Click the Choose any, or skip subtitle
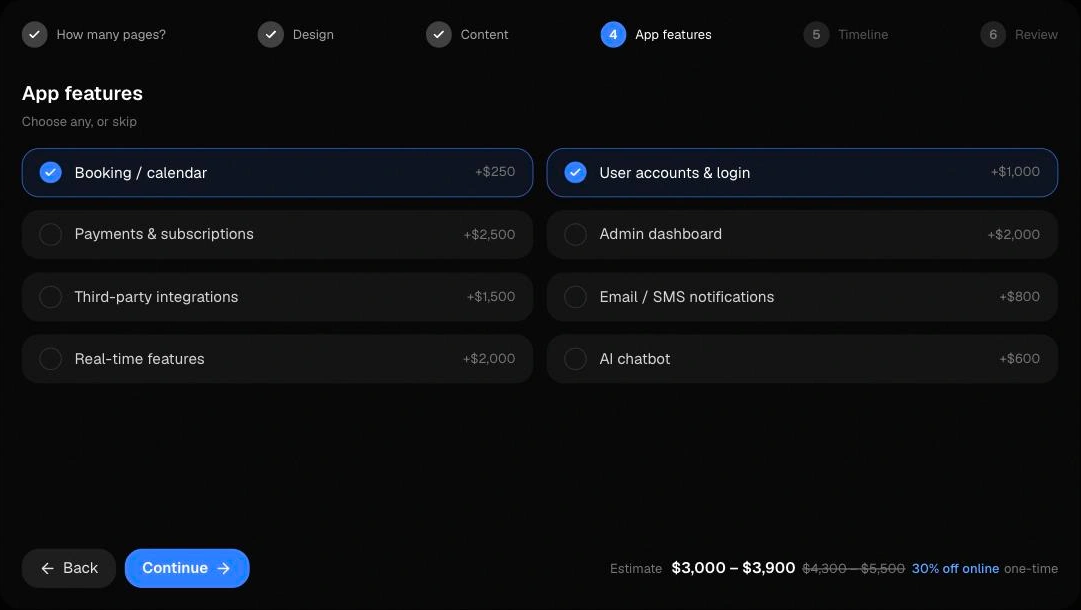 [79, 121]
